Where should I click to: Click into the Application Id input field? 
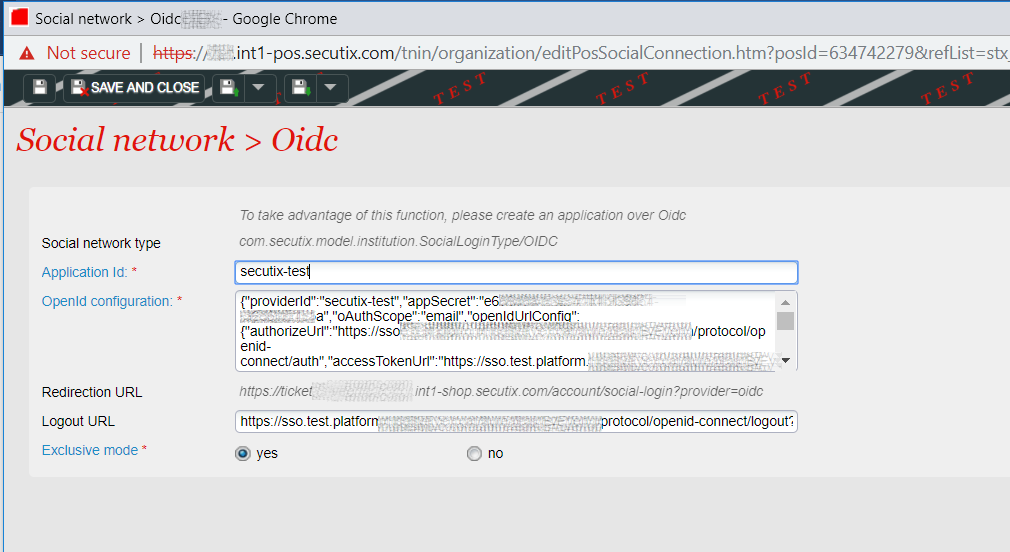click(x=516, y=272)
